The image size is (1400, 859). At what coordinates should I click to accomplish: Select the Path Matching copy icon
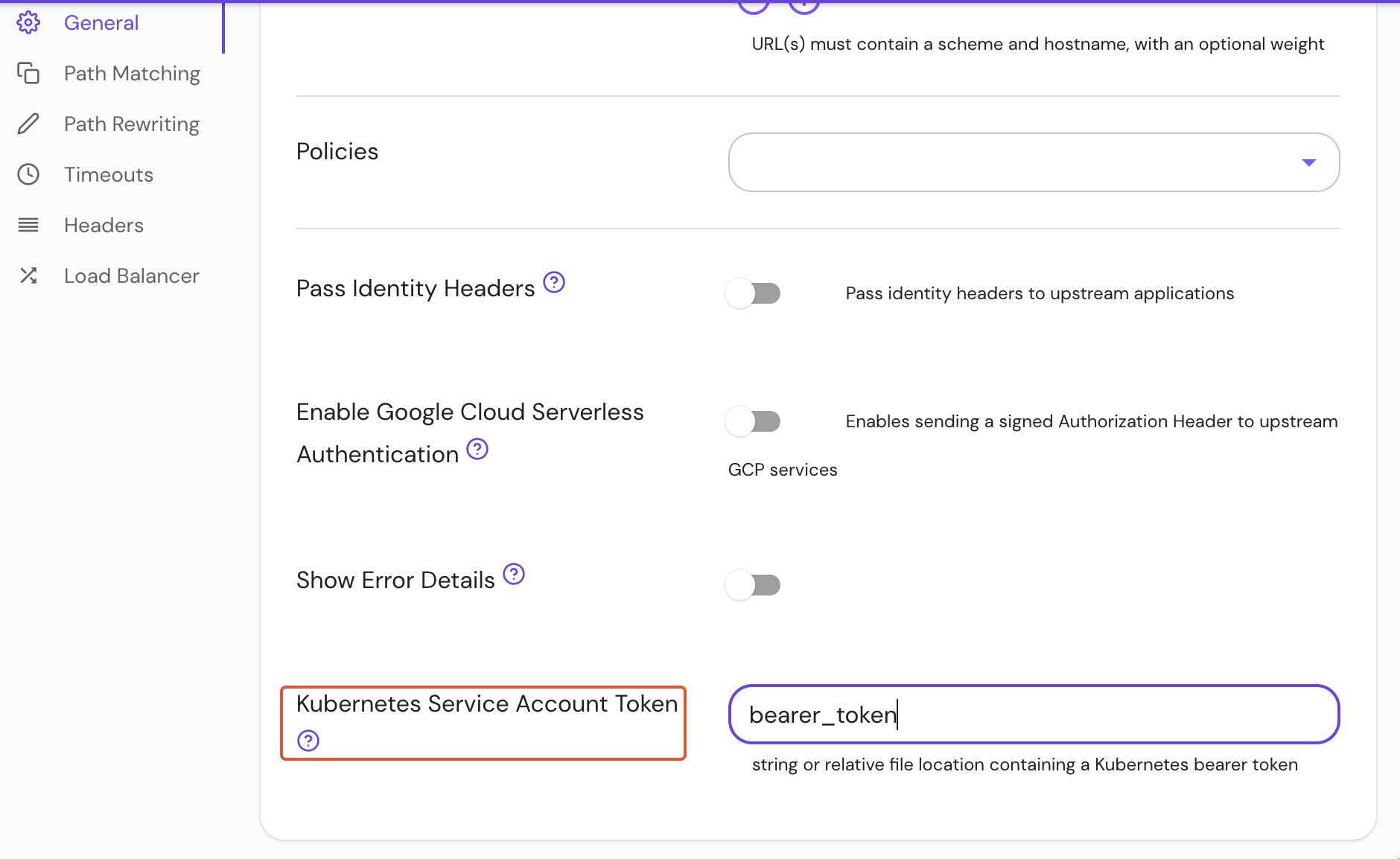coord(28,73)
